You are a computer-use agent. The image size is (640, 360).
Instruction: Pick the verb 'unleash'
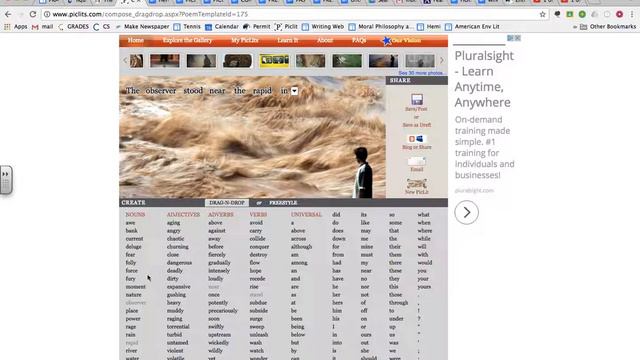click(x=259, y=335)
